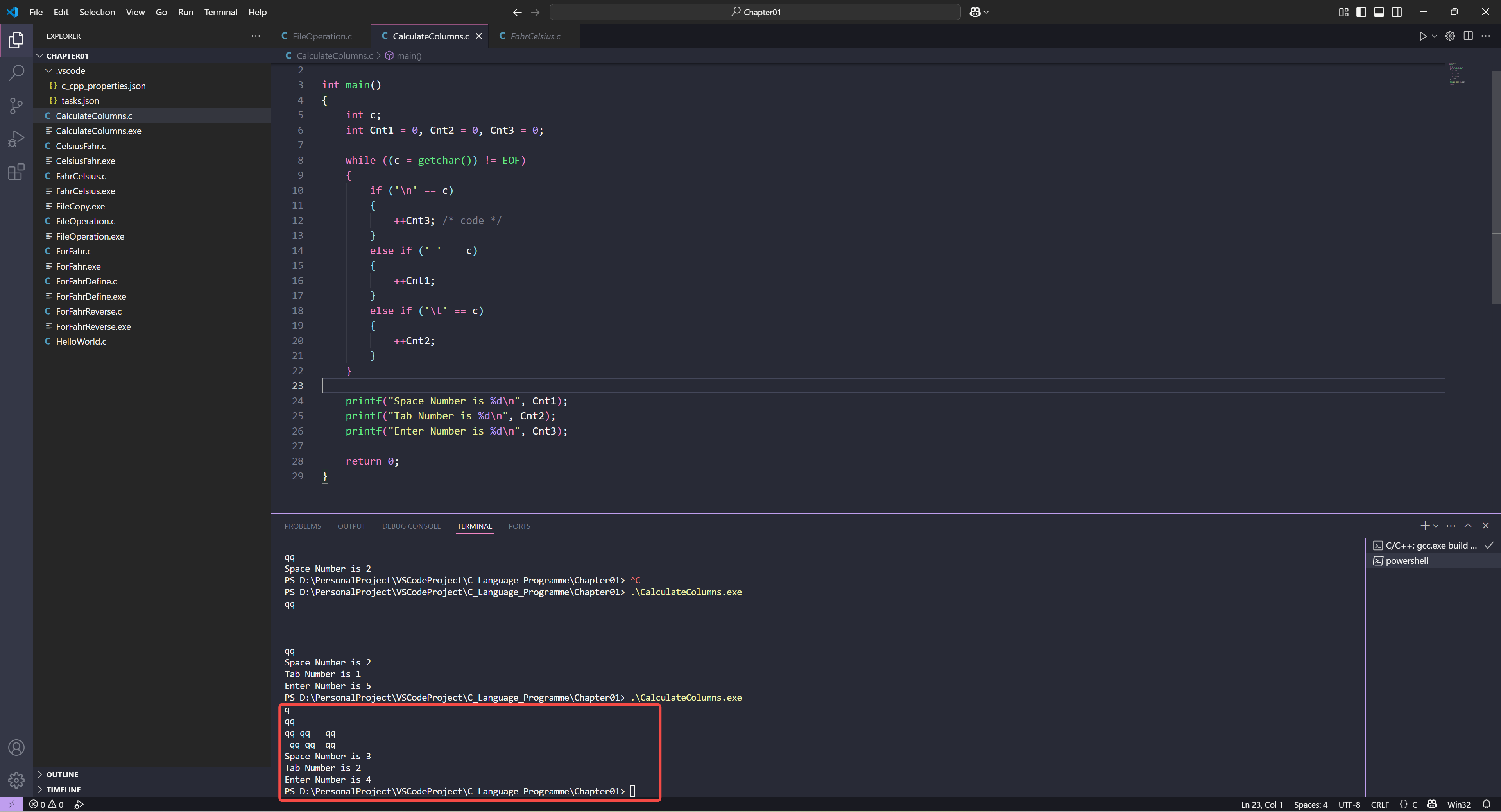Open the Source Control view
The height and width of the screenshot is (812, 1501).
(16, 106)
